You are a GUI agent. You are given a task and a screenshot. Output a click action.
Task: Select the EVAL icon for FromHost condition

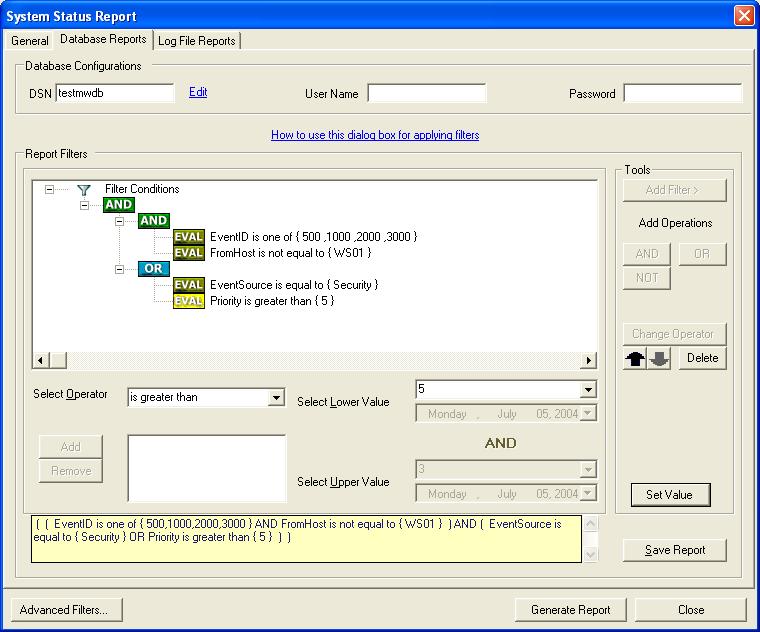(188, 253)
